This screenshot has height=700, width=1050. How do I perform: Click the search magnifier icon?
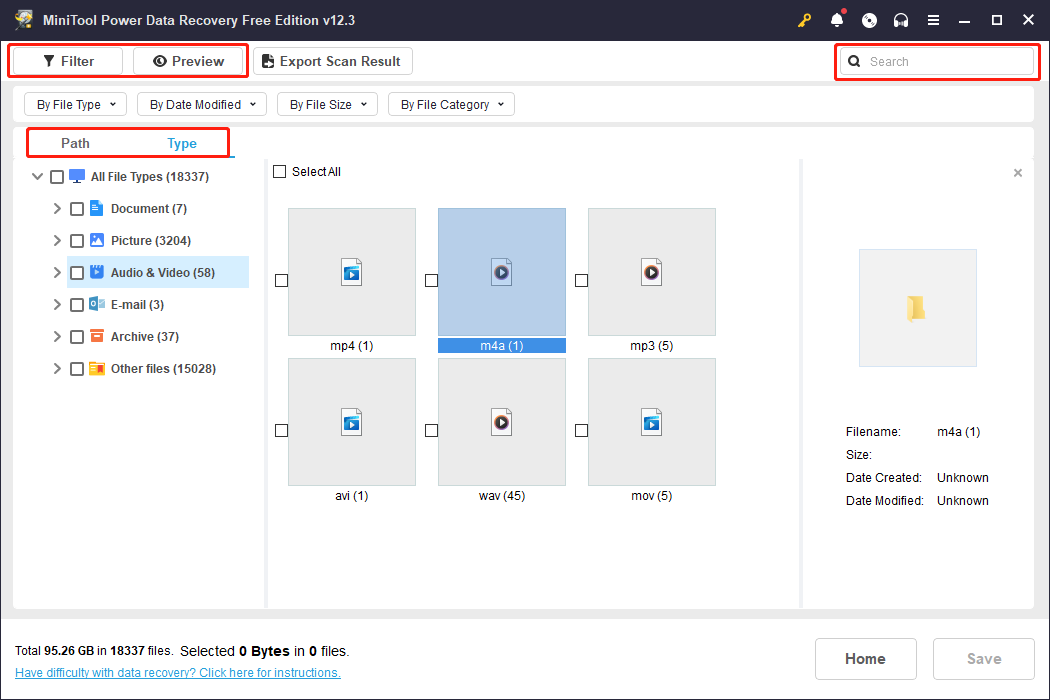[x=853, y=61]
